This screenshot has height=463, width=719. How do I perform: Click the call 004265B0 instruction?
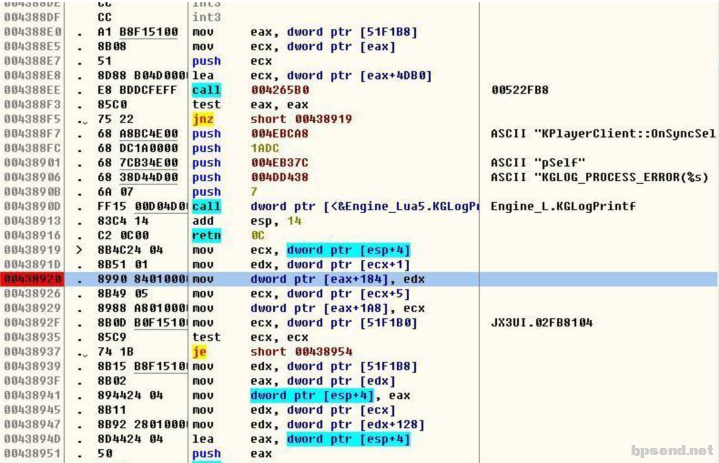click(x=250, y=90)
